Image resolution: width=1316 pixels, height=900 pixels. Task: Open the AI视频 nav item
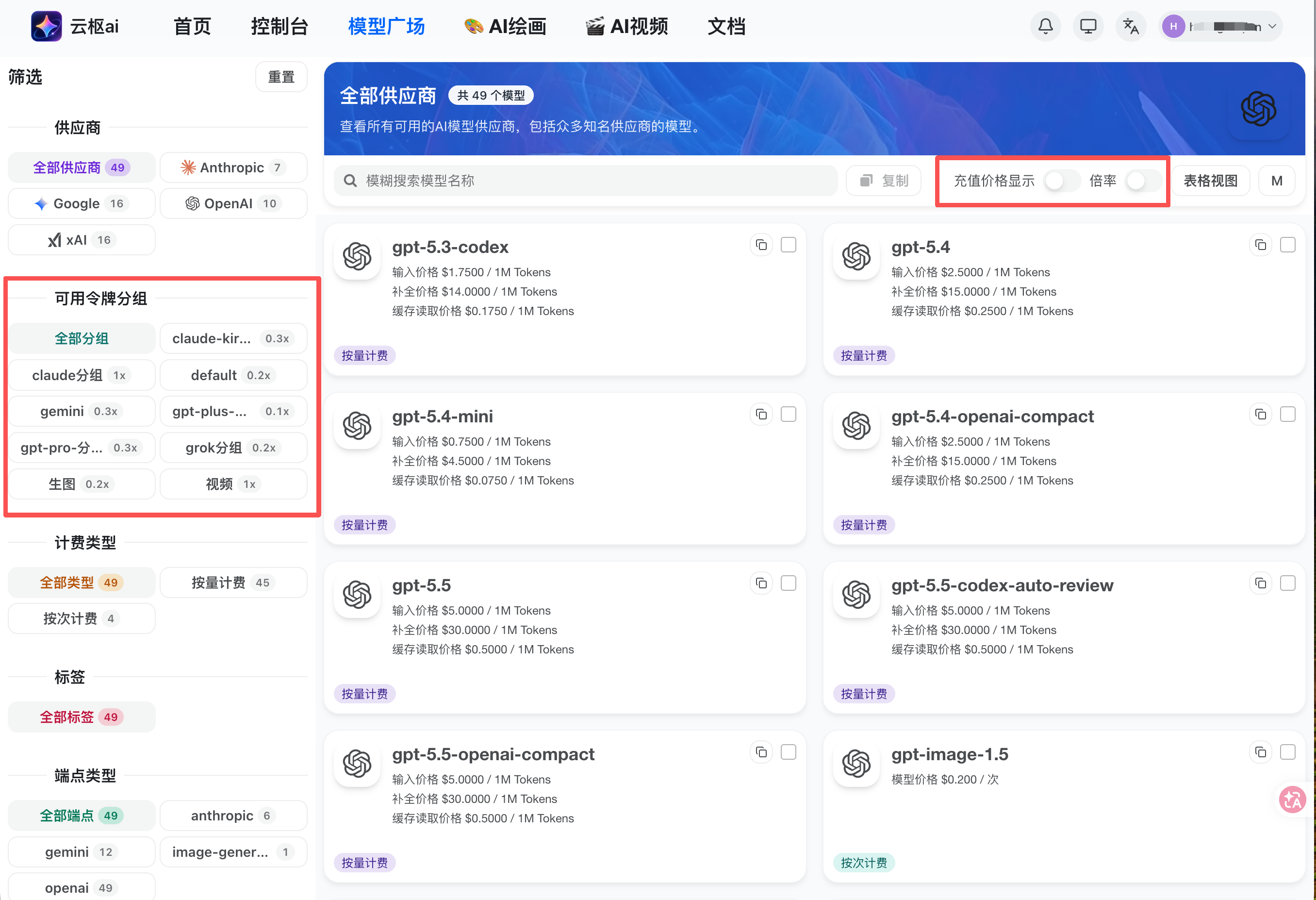627,26
